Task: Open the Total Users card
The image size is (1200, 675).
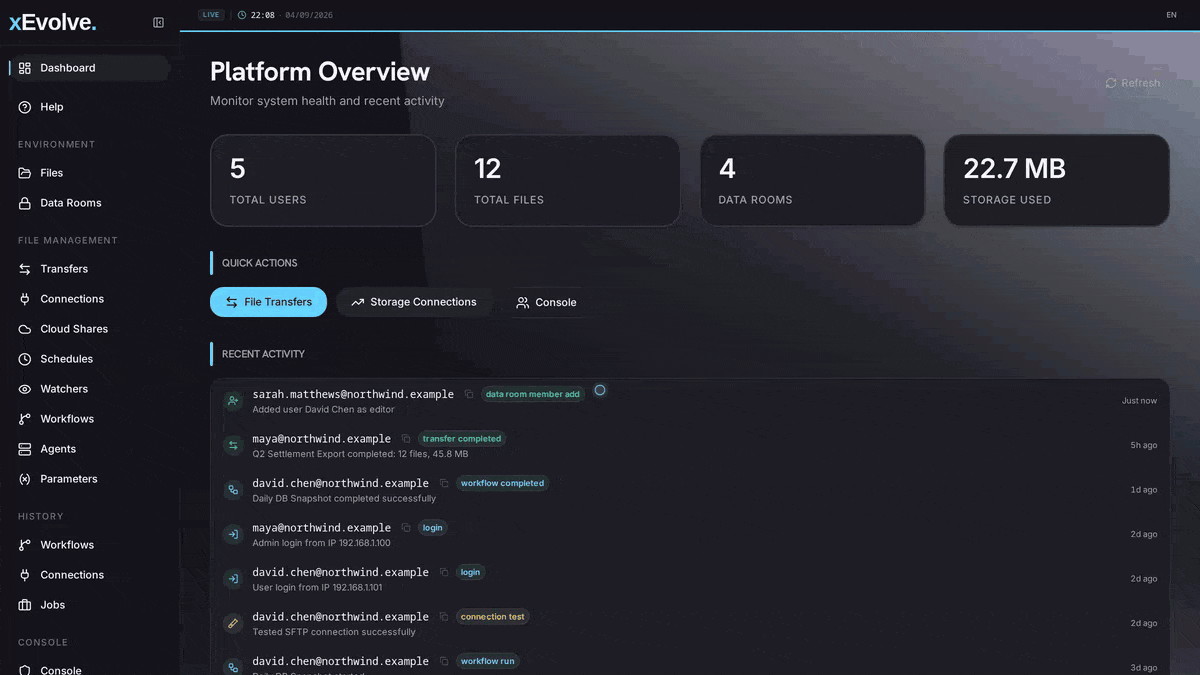Action: [323, 180]
